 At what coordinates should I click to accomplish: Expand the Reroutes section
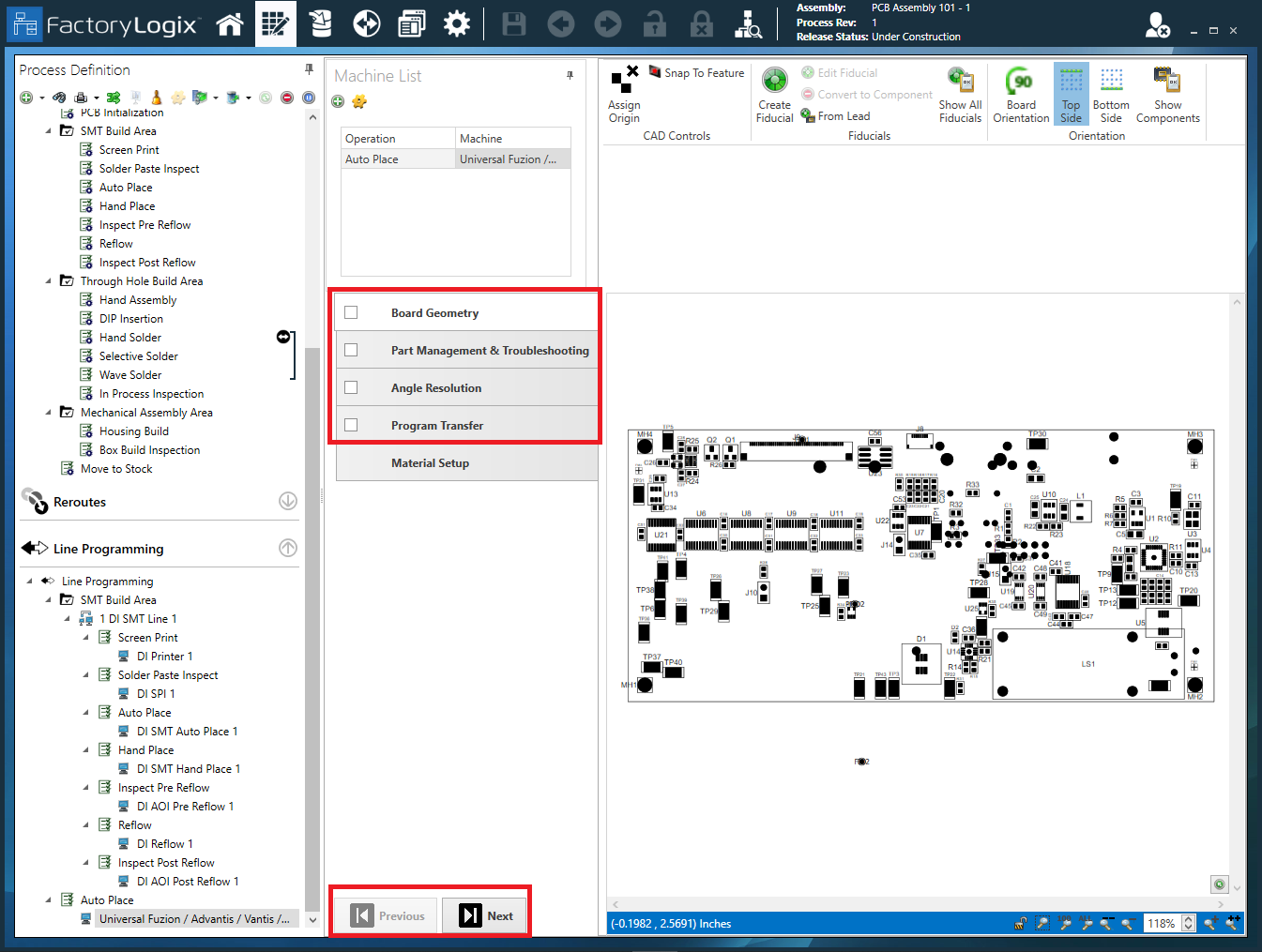pyautogui.click(x=288, y=502)
